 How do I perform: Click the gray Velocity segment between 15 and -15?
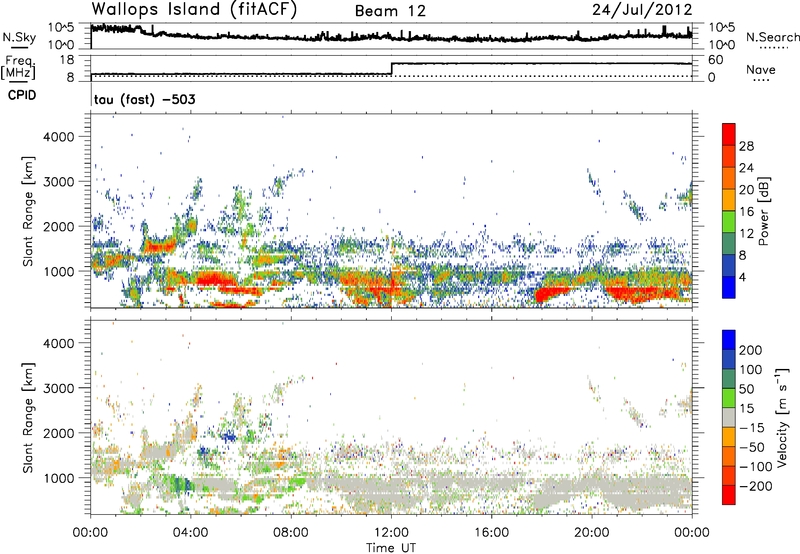[729, 417]
